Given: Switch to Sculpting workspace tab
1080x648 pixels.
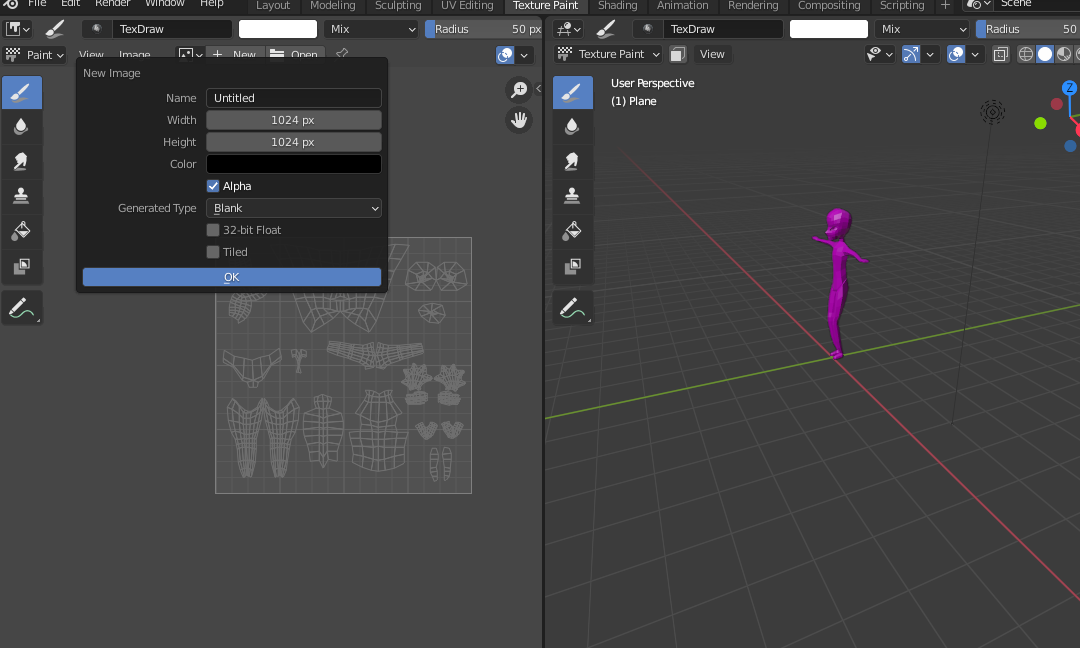Looking at the screenshot, I should coord(398,6).
